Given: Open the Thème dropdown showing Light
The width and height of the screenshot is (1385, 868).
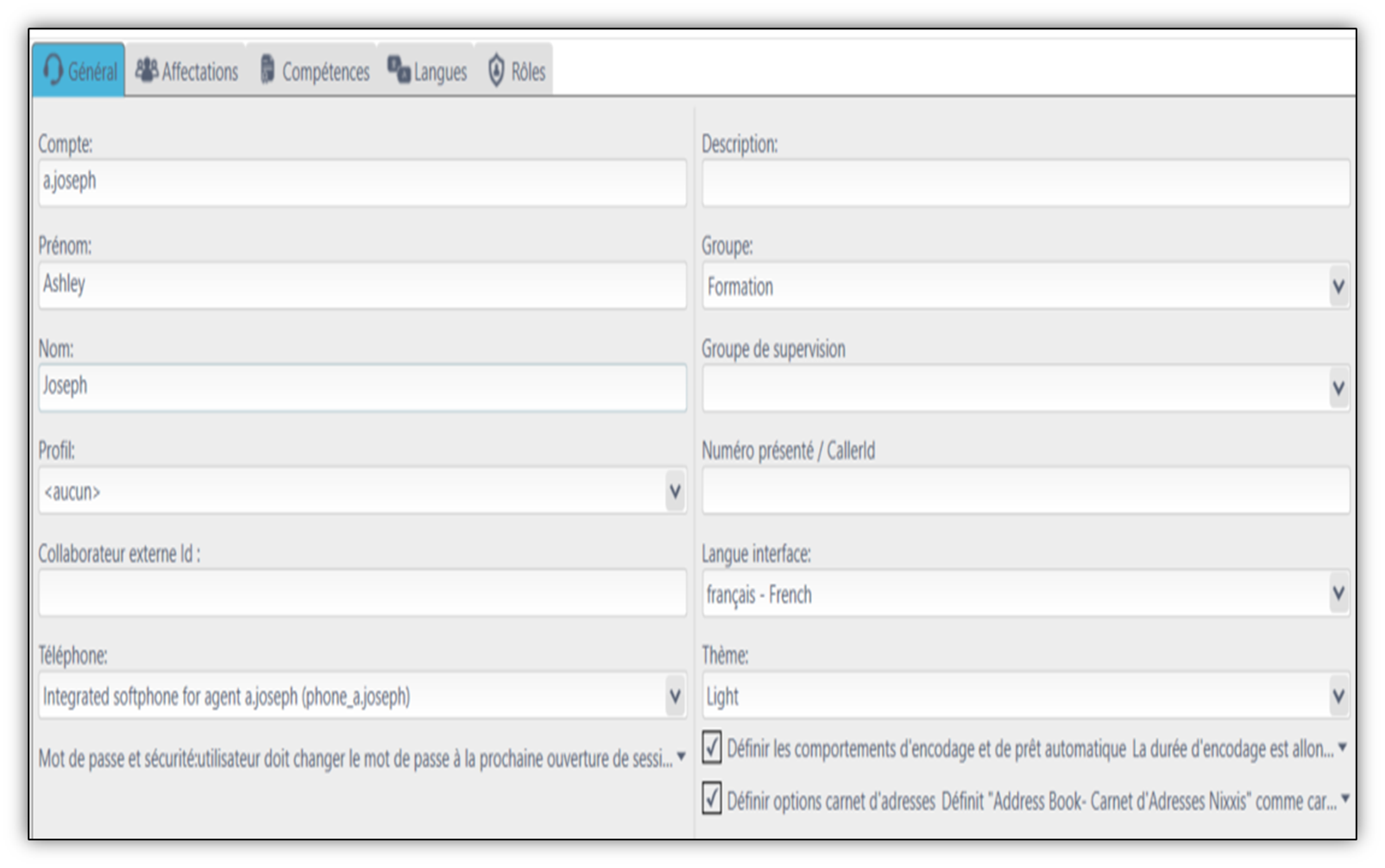Looking at the screenshot, I should 1025,695.
